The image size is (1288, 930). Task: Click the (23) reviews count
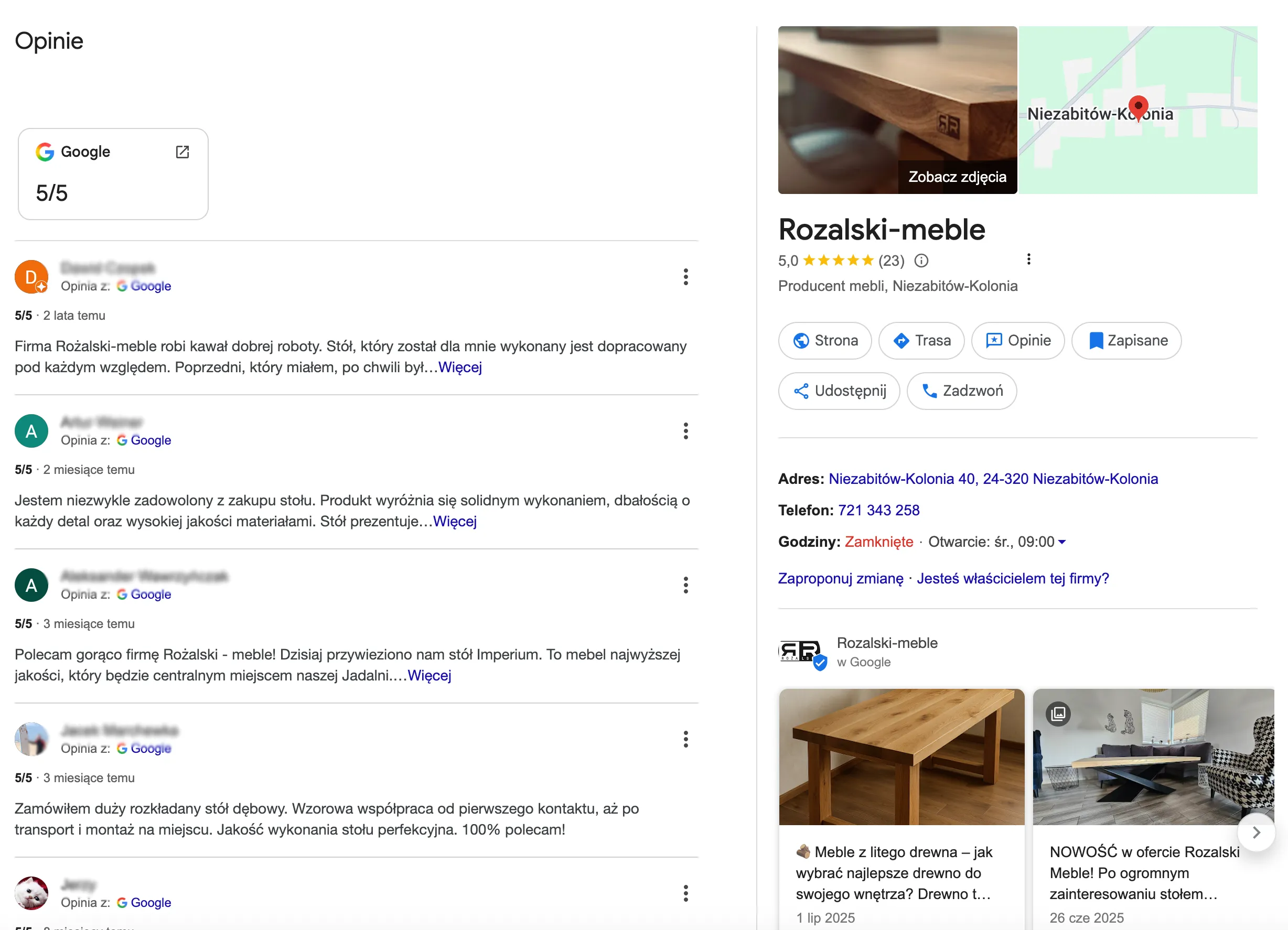tap(891, 260)
